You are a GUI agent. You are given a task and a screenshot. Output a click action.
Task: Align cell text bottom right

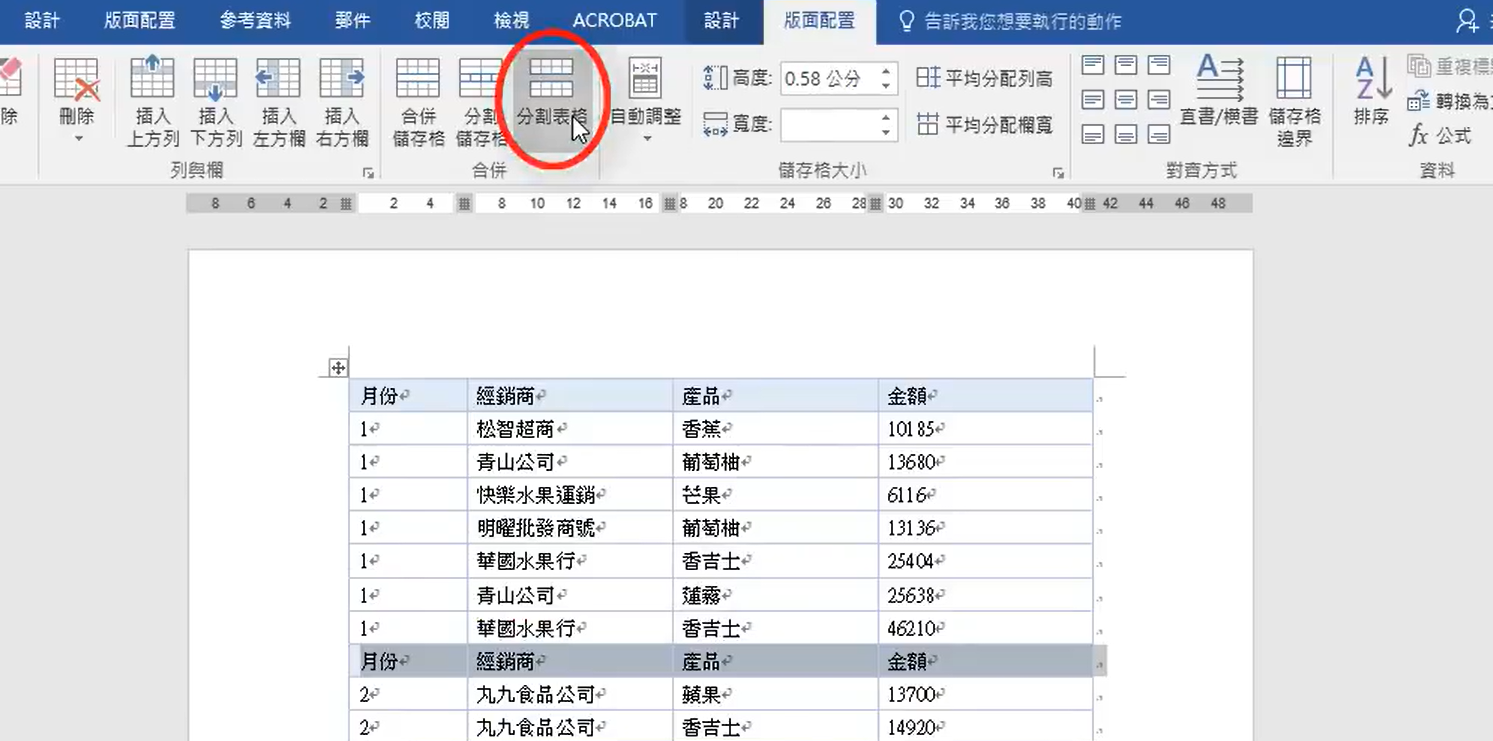coord(1159,134)
